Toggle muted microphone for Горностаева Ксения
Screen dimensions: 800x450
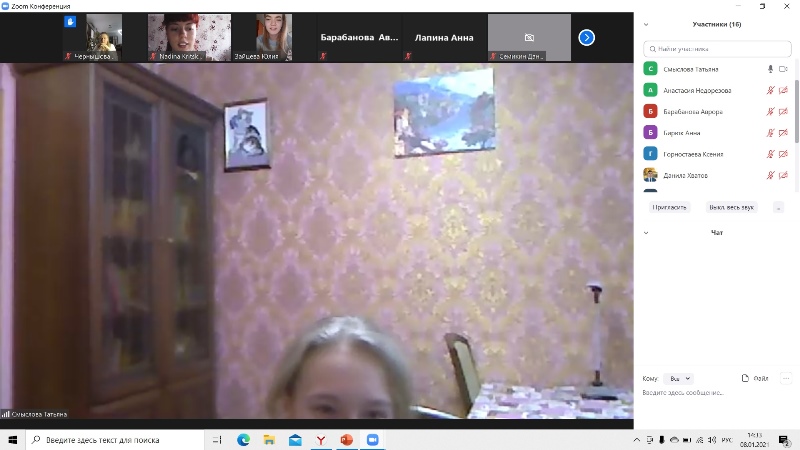770,154
